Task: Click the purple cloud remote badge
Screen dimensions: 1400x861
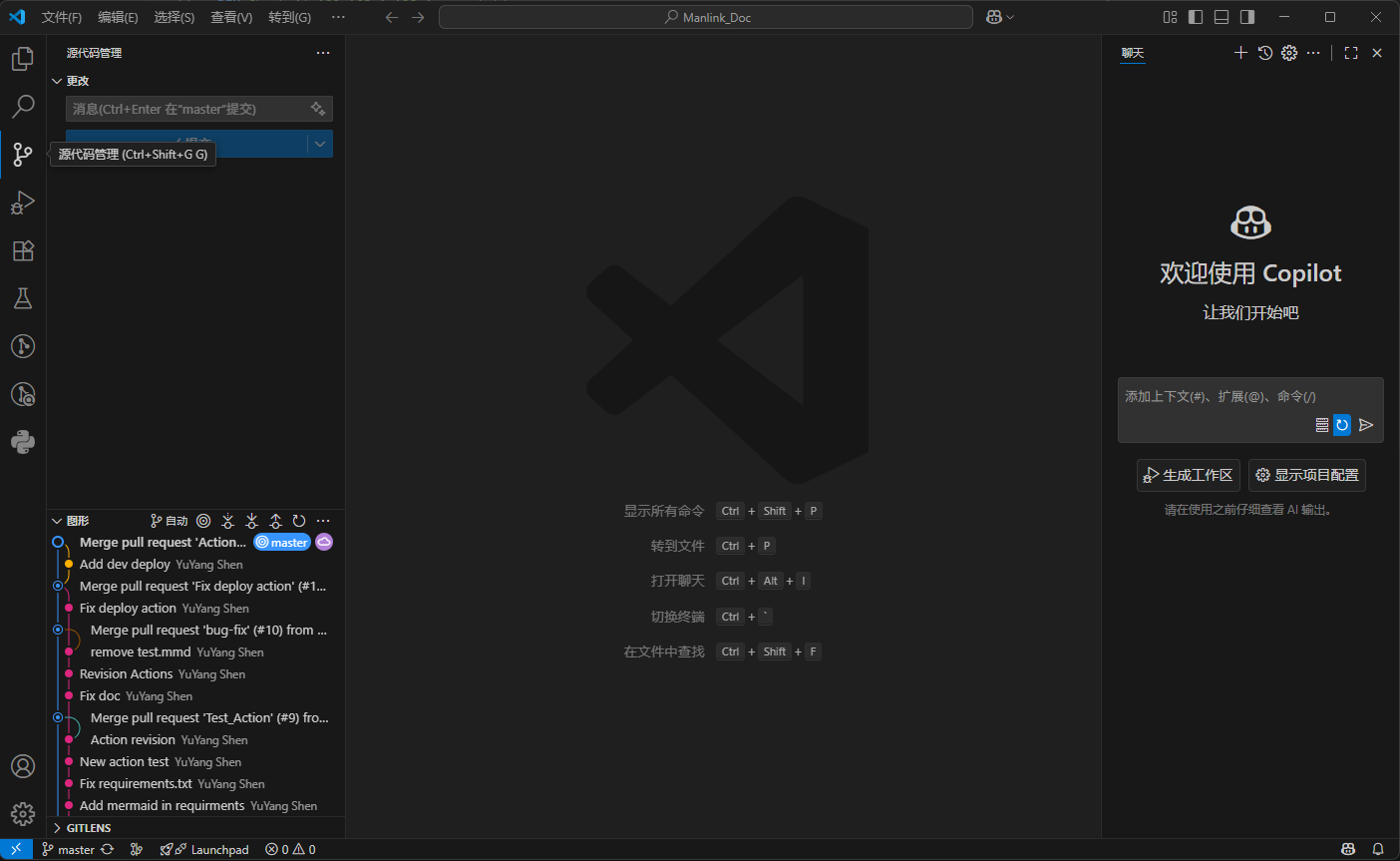Action: (x=324, y=542)
